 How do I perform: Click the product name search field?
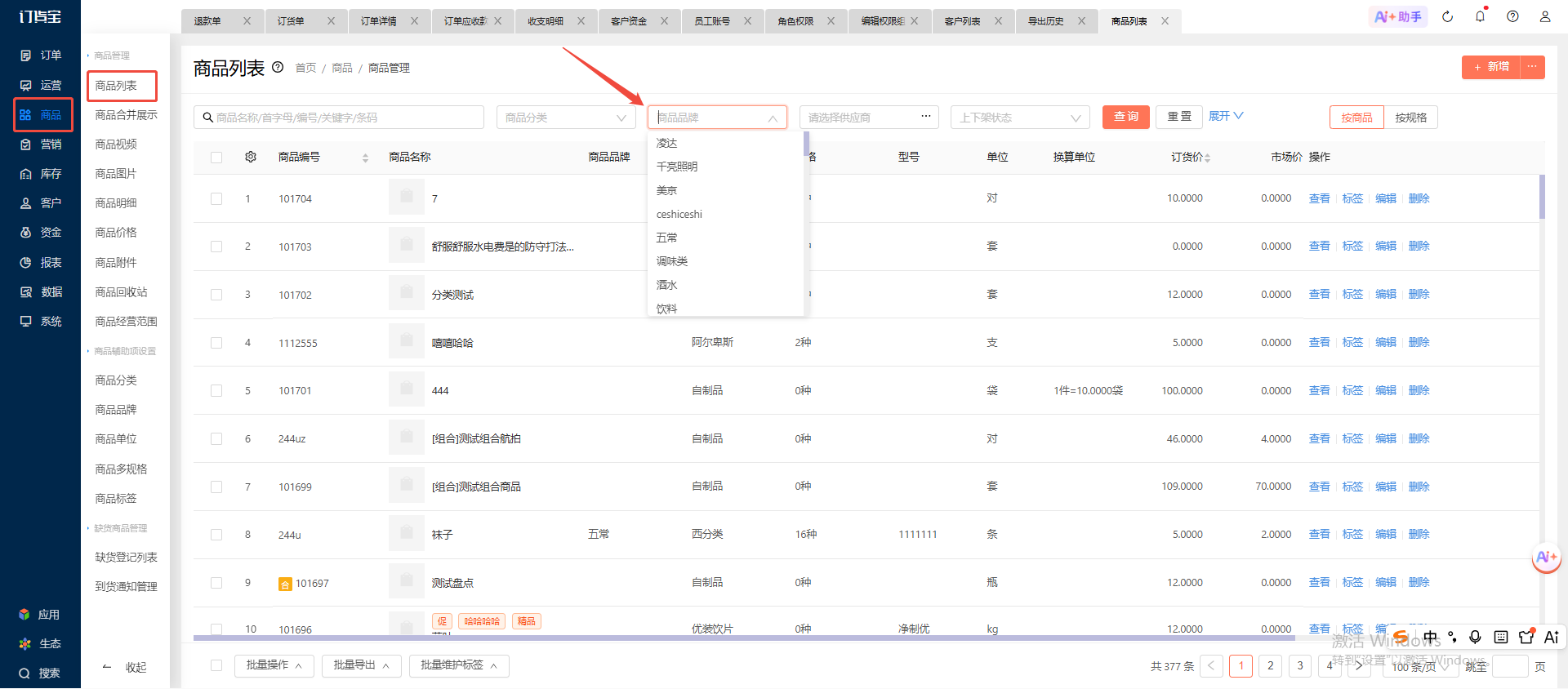339,118
